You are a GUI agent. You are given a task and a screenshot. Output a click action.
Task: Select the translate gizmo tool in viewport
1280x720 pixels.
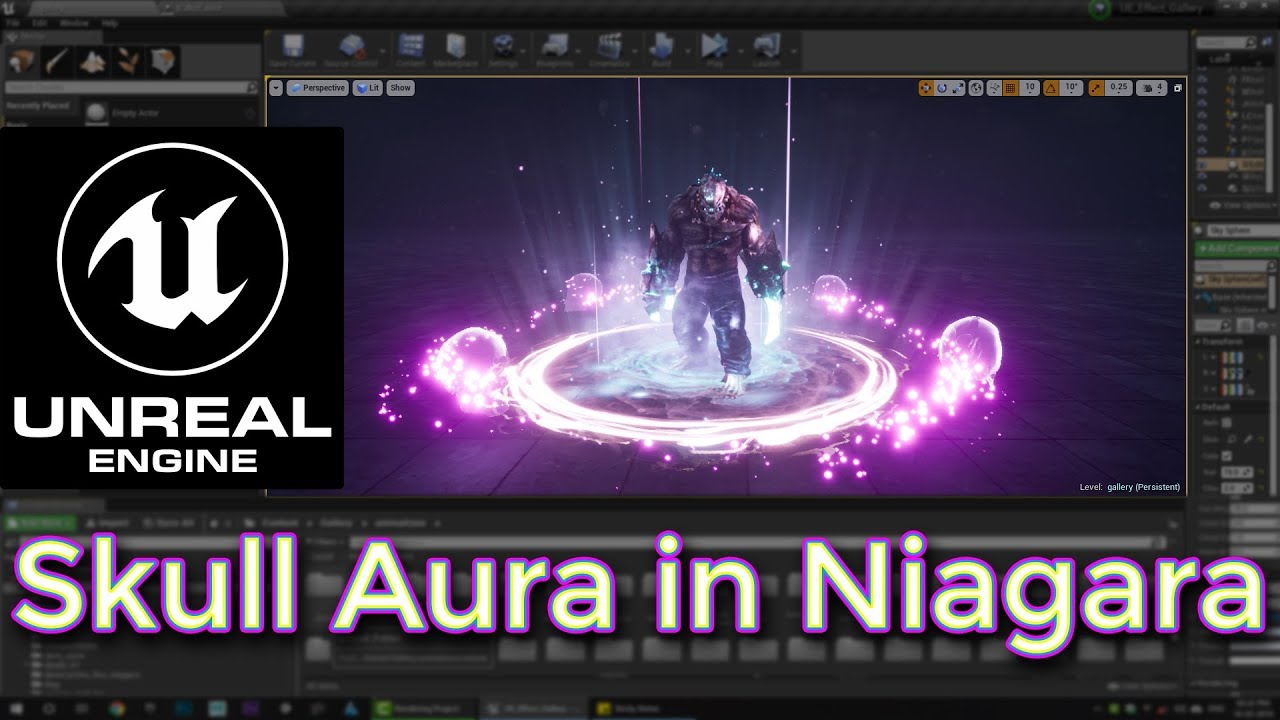click(926, 88)
